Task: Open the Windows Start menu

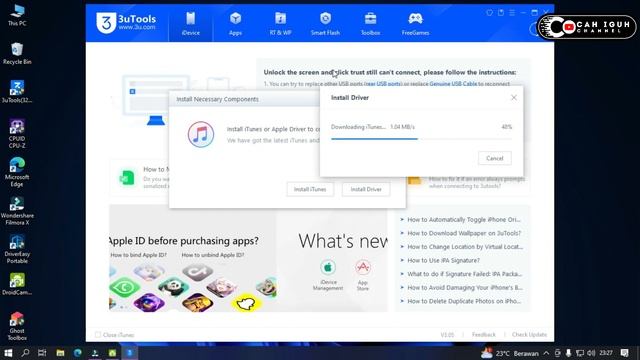Action: coord(8,353)
